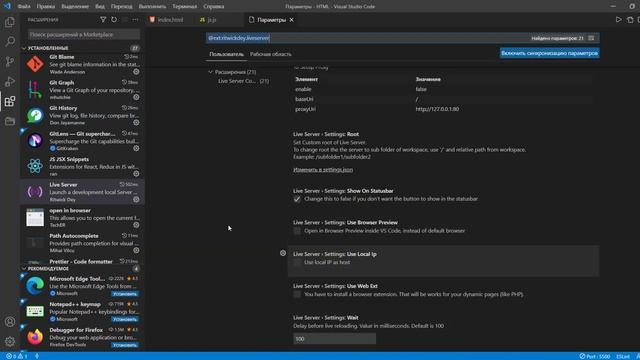Click Изменить в settings.json link
This screenshot has width=640, height=360.
click(323, 169)
